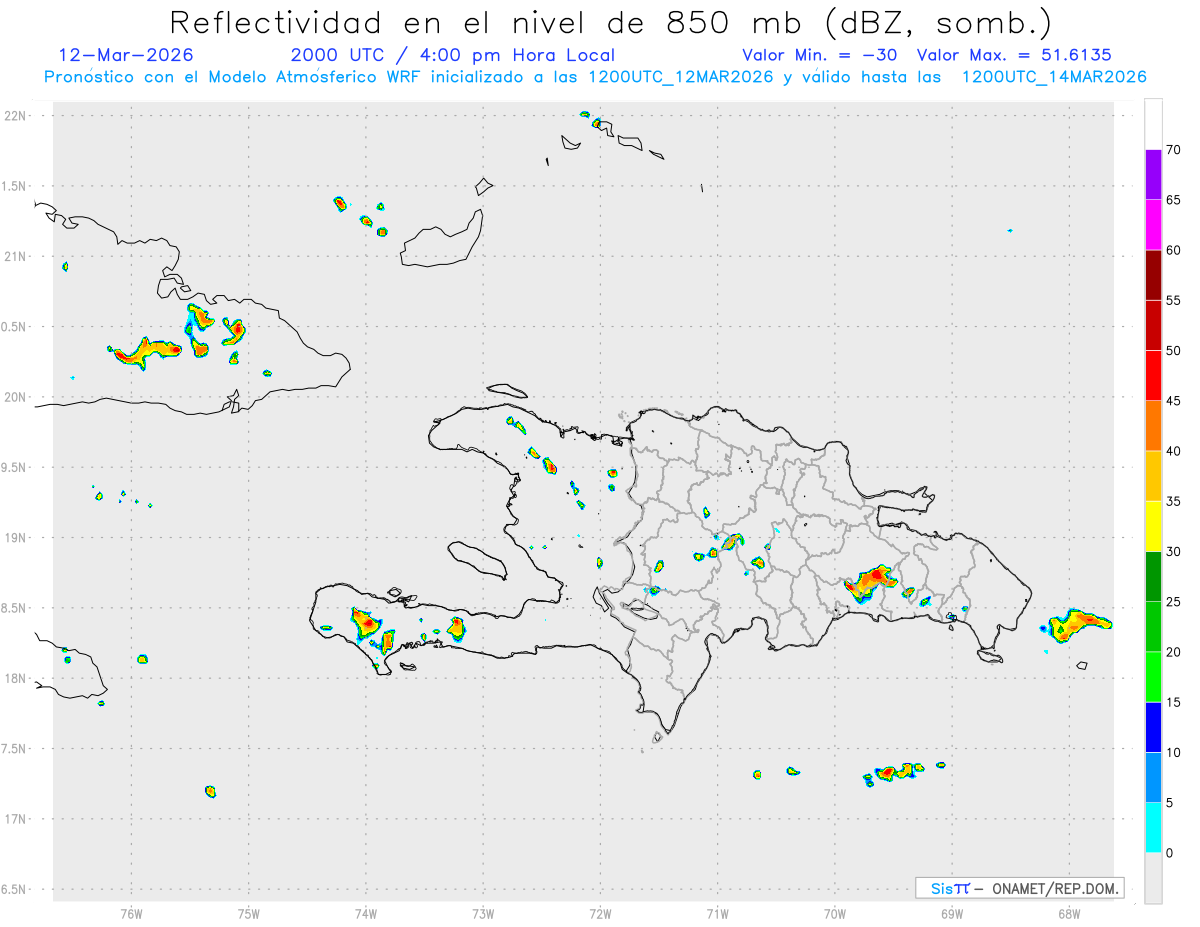Click the cyan 0–5 dBZ legend band
The image size is (1200, 927).
pos(1153,828)
